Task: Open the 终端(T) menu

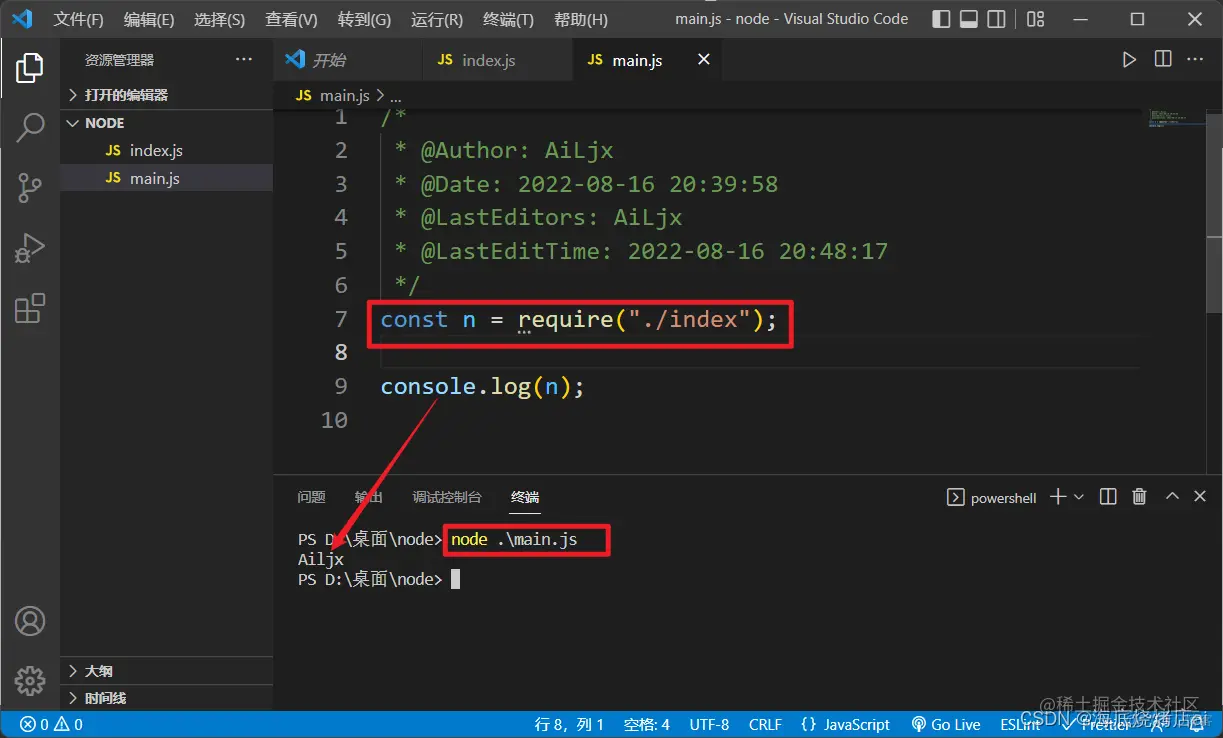Action: tap(508, 19)
